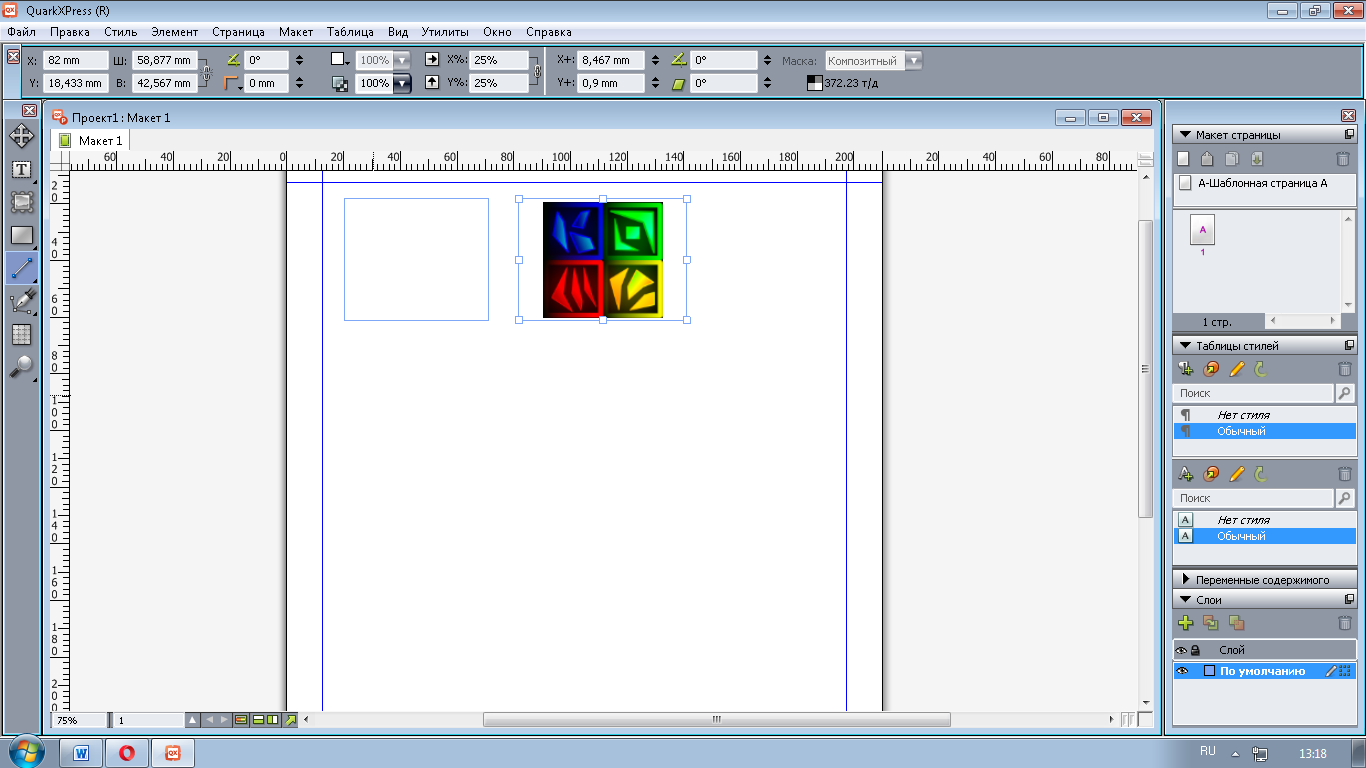
Task: Open the Таблица menu
Action: (350, 32)
